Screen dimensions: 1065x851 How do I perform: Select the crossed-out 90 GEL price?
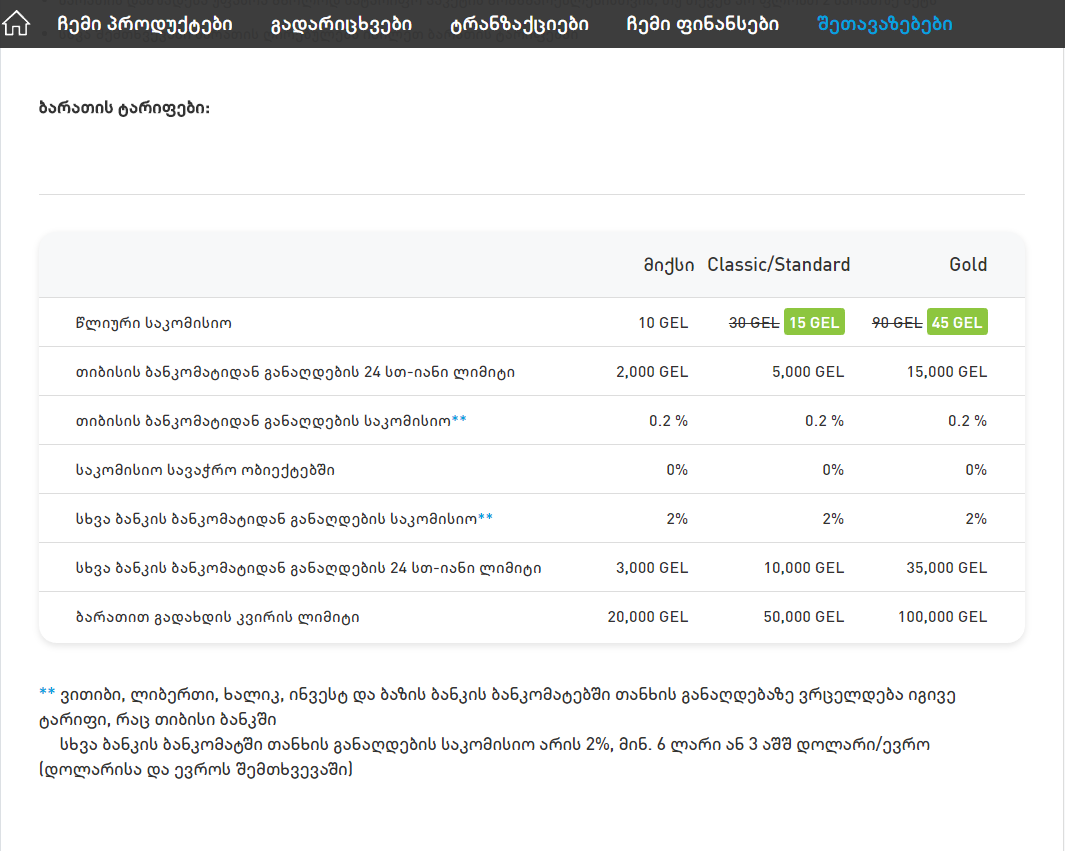pyautogui.click(x=897, y=323)
